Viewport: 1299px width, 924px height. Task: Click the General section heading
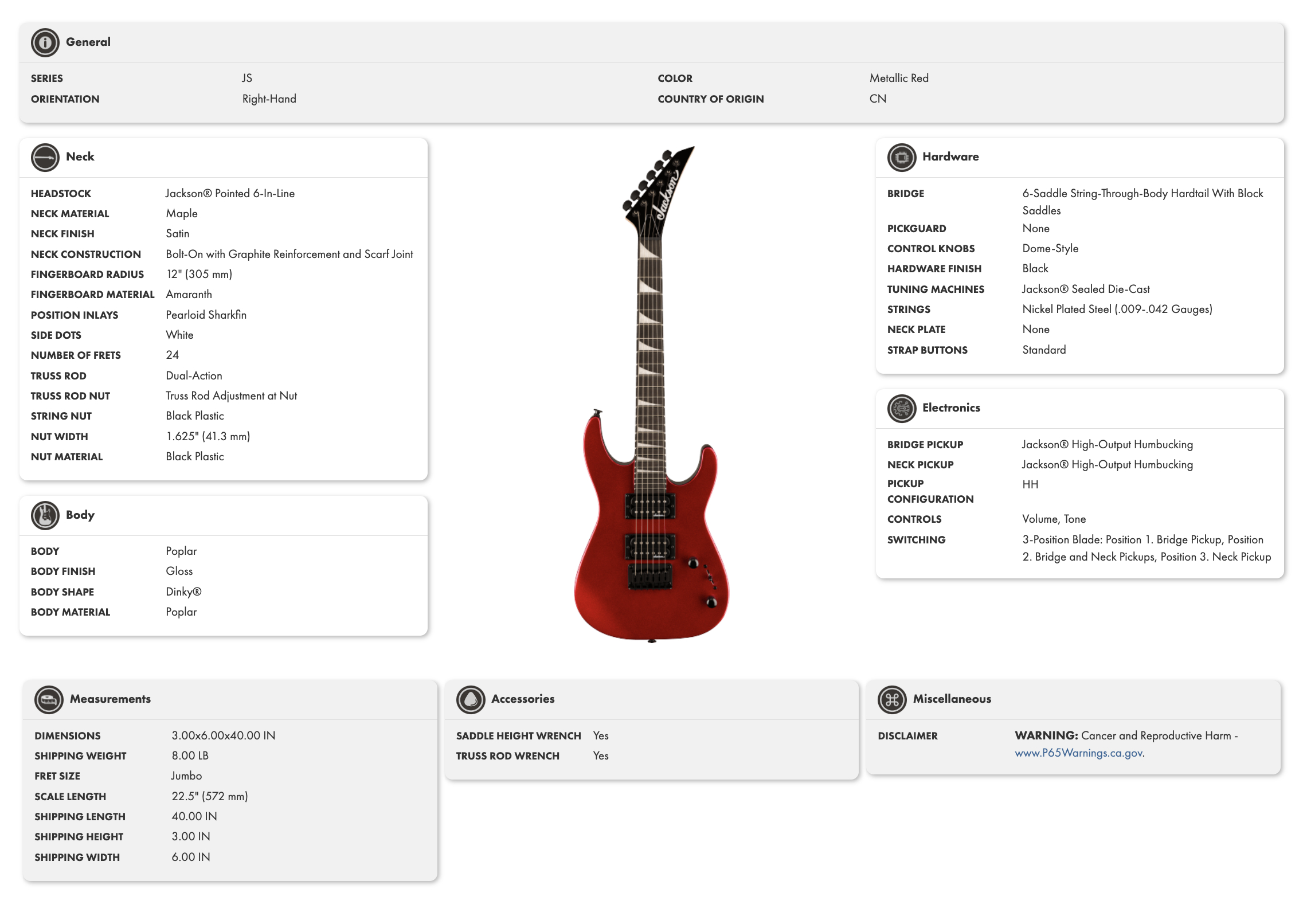[88, 42]
